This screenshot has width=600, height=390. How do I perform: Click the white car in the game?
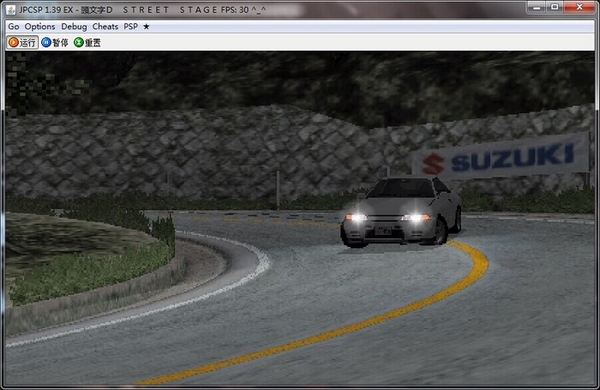pos(401,212)
